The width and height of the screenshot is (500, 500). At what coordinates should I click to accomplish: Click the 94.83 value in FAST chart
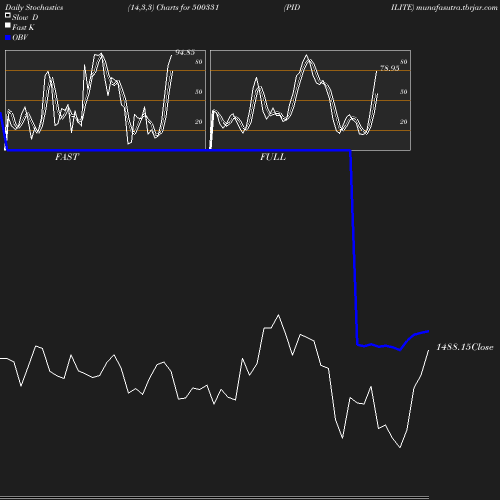tap(185, 52)
